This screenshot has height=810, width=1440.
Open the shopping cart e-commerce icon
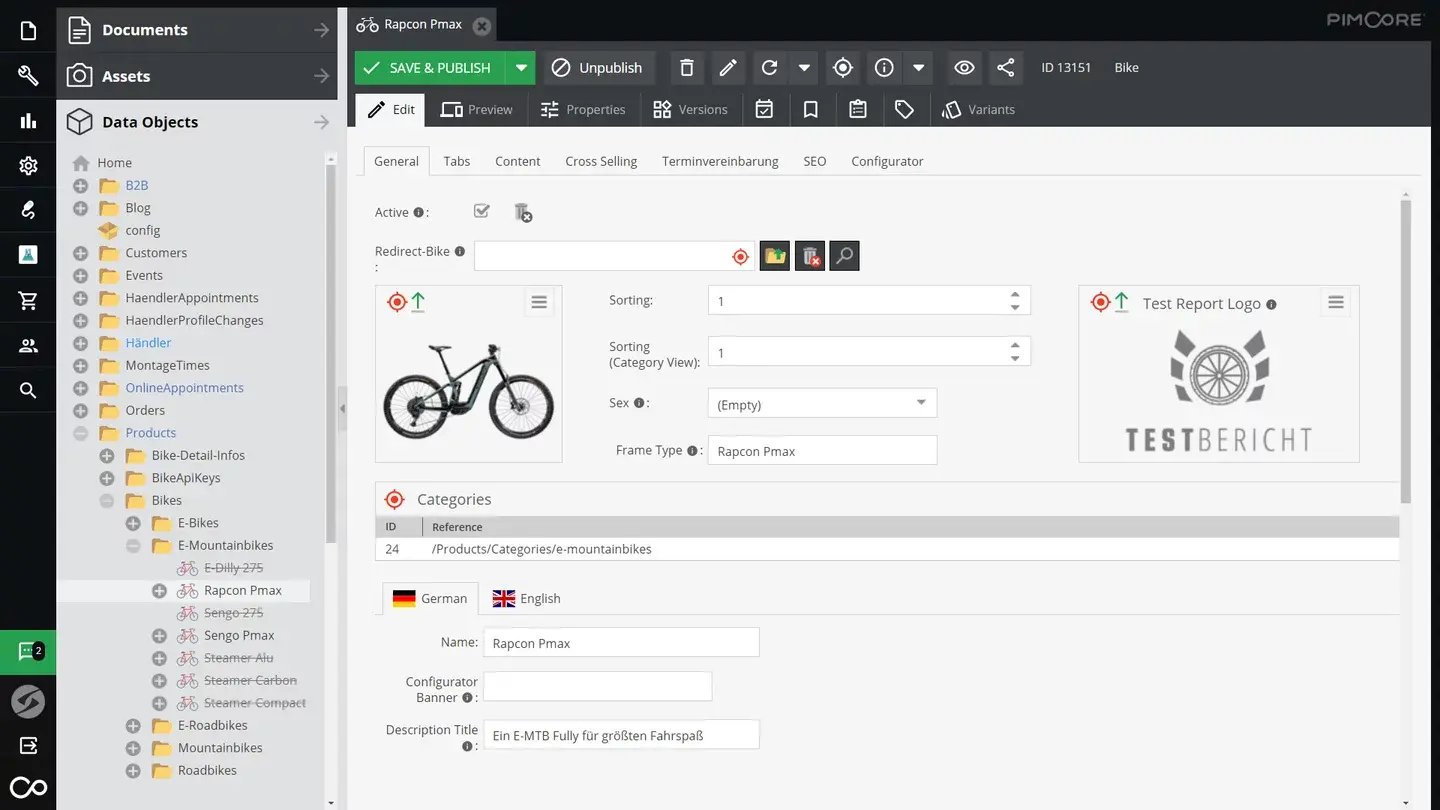tap(28, 301)
